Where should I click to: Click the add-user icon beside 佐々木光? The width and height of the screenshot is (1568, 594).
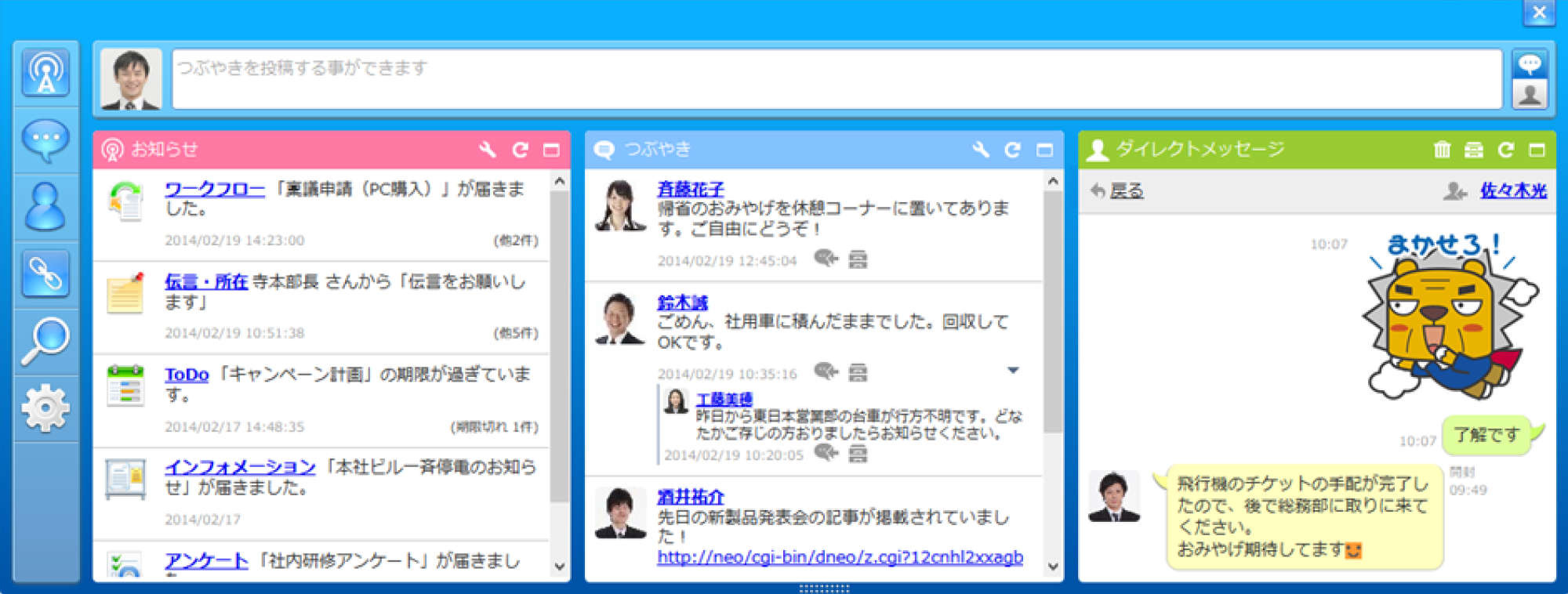click(1455, 190)
